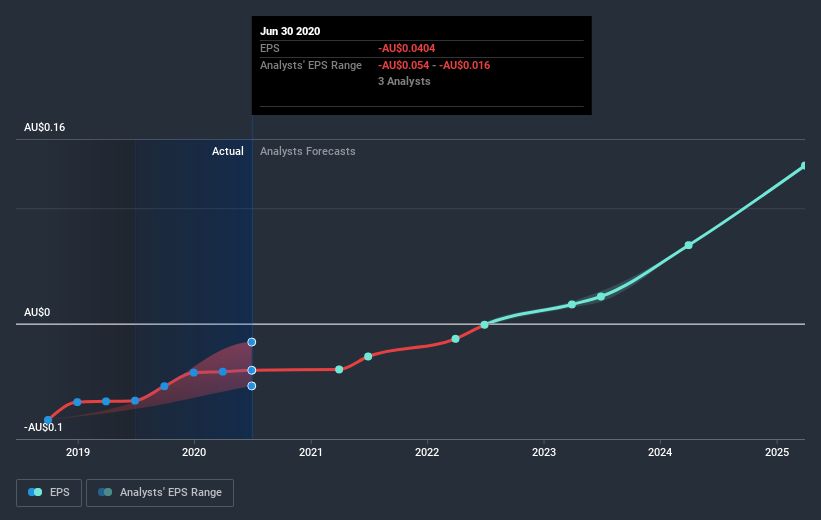The image size is (821, 520).
Task: Click the 2025 x-axis label
Action: (776, 452)
